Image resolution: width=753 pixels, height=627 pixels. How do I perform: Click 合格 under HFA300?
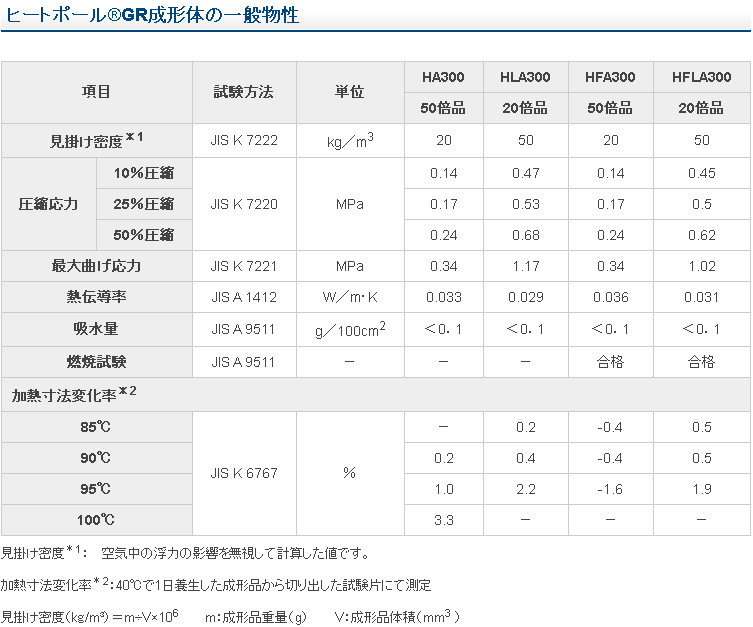tap(610, 362)
